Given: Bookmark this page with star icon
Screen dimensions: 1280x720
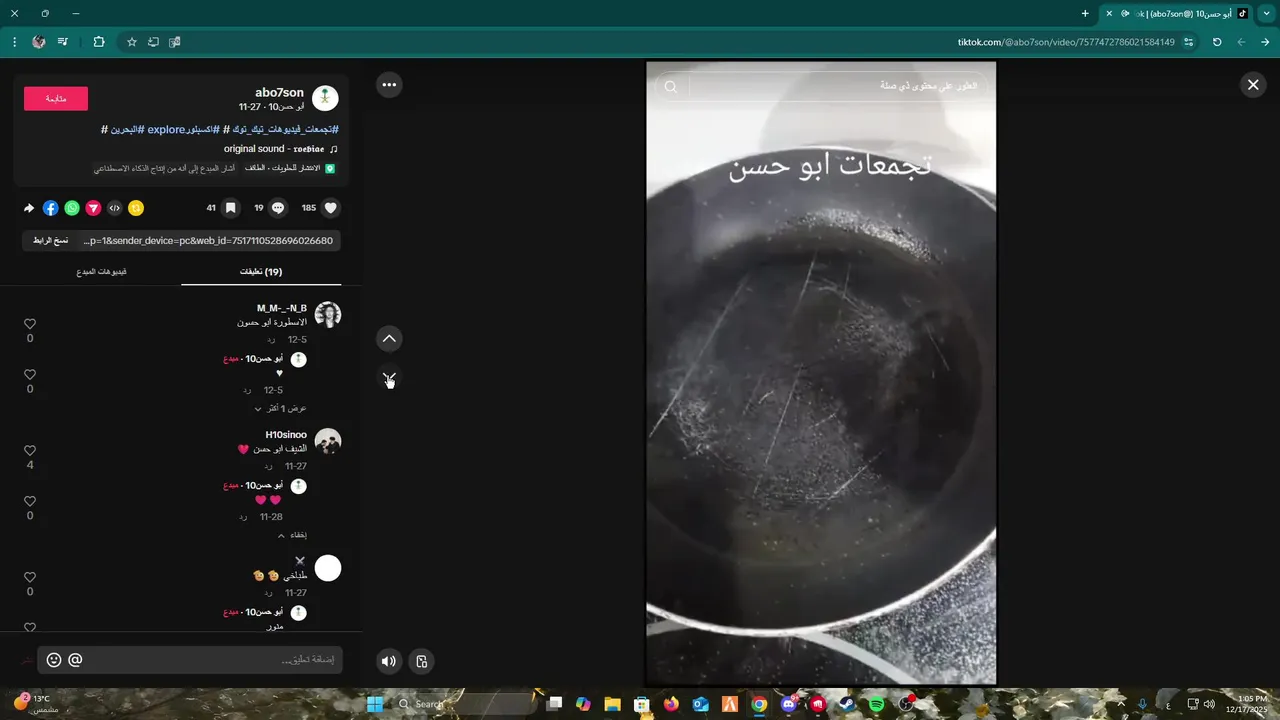Looking at the screenshot, I should (131, 42).
